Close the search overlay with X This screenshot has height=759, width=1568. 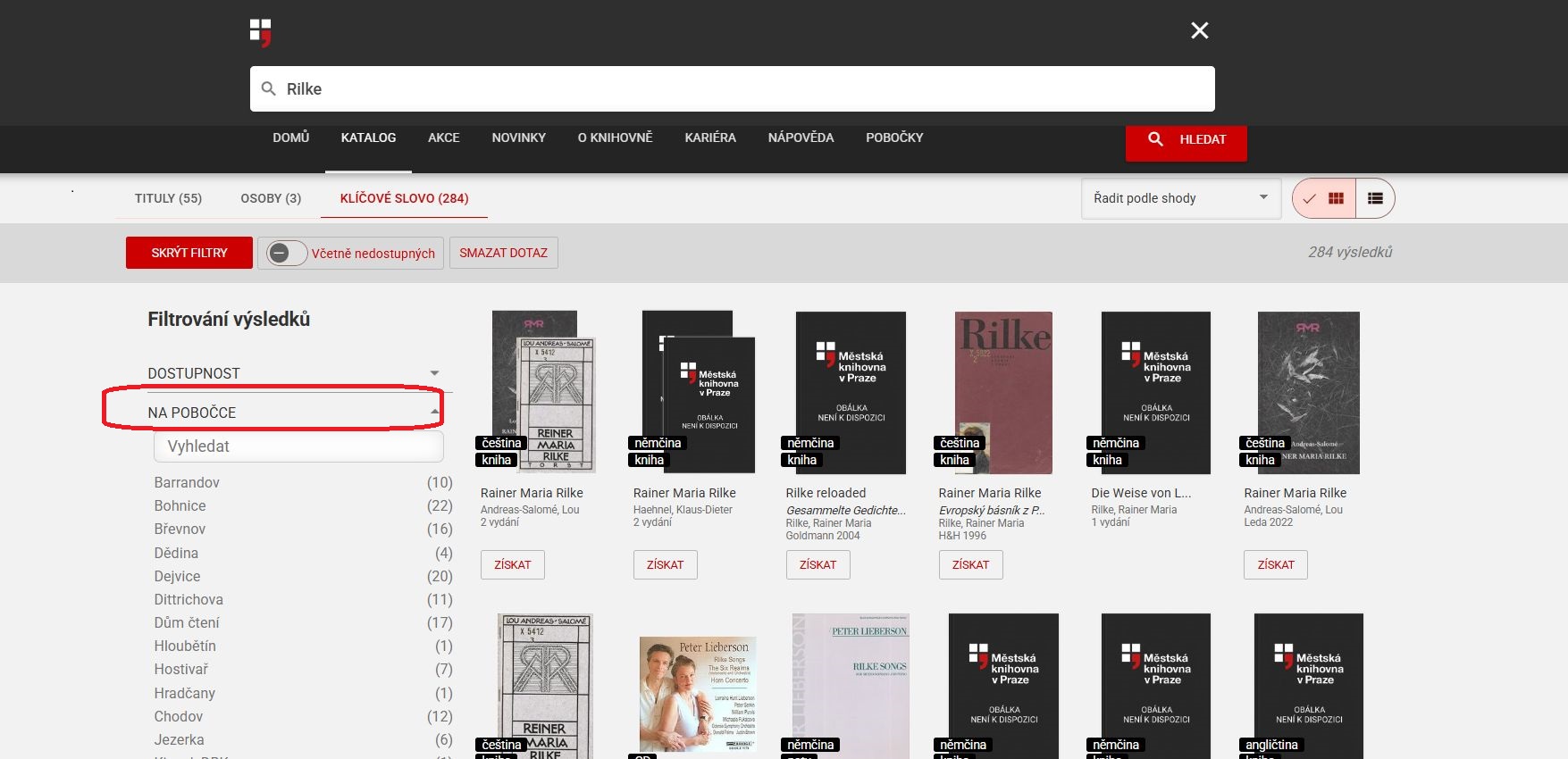pos(1199,31)
